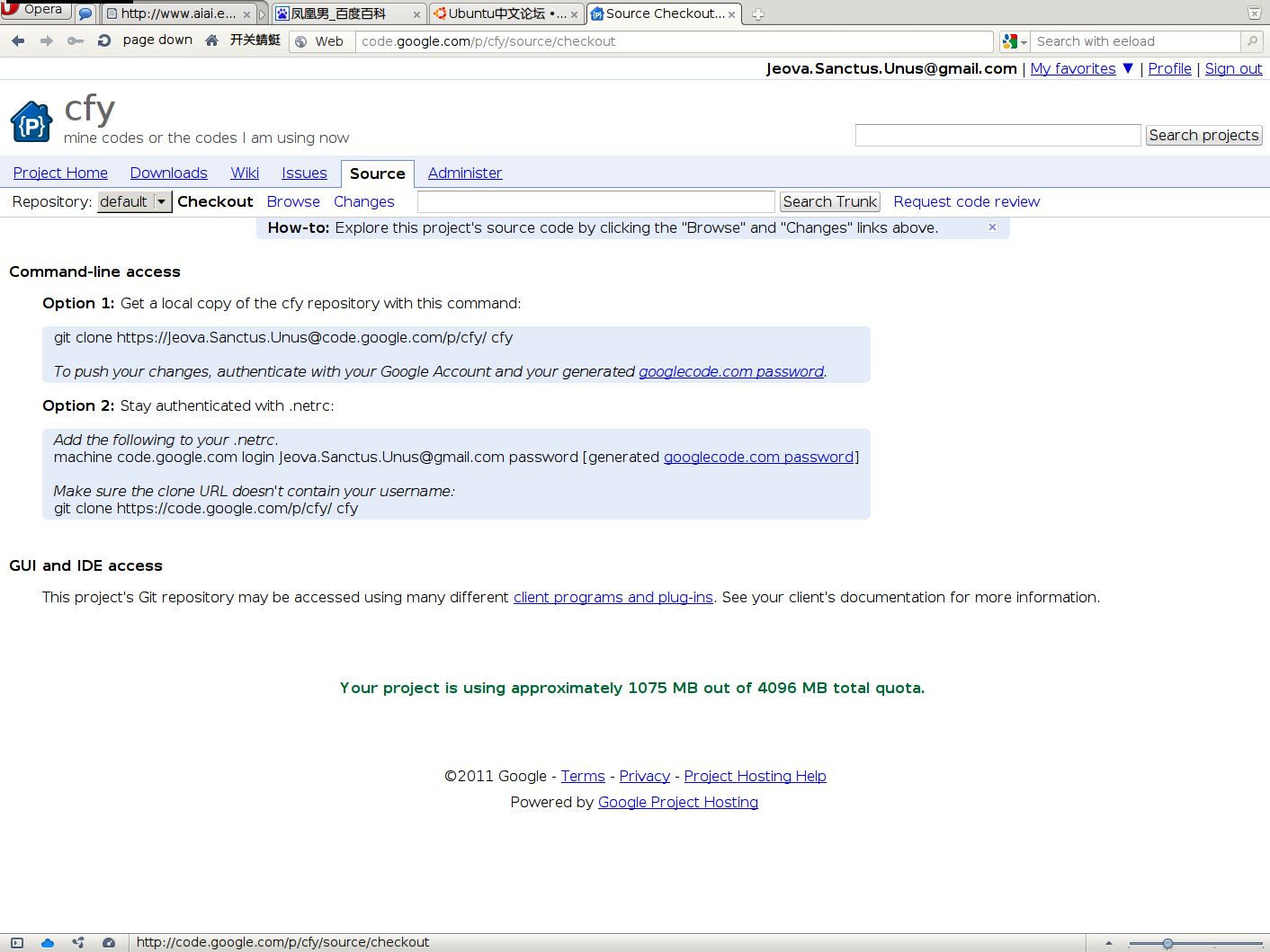Open googlecode.com password link in Option 2

click(x=758, y=458)
